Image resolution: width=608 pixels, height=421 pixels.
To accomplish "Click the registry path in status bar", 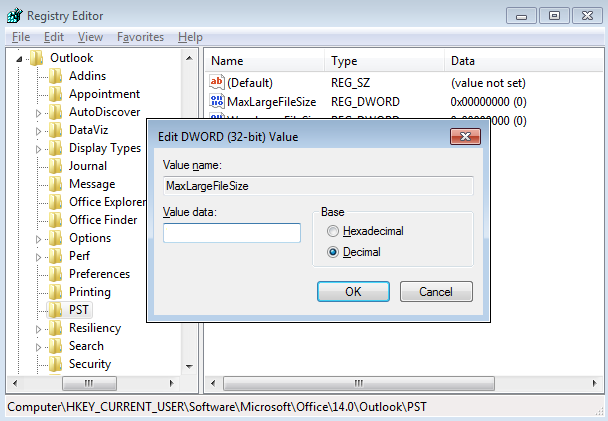I will [x=217, y=407].
